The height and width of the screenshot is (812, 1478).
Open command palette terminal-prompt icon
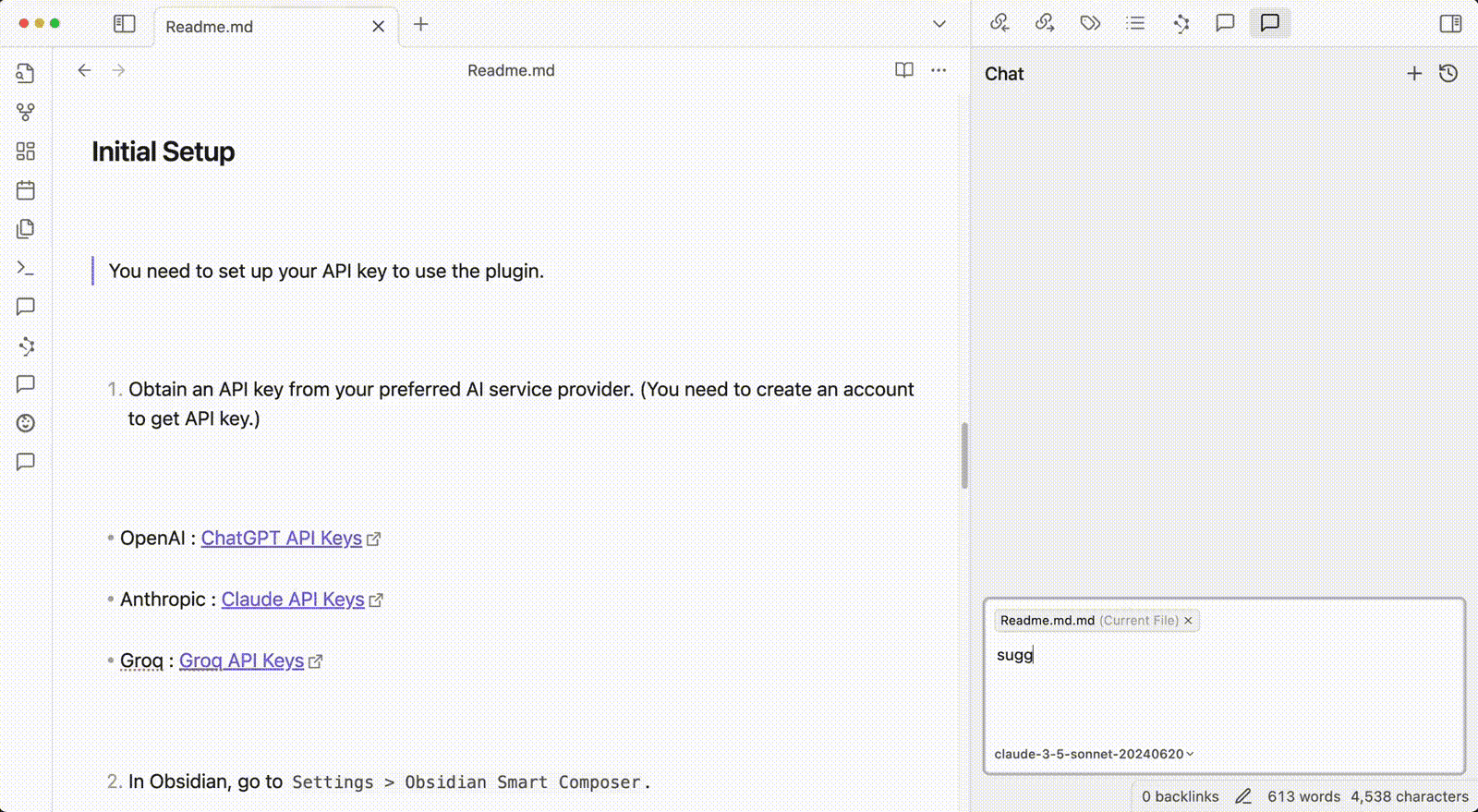click(x=26, y=268)
